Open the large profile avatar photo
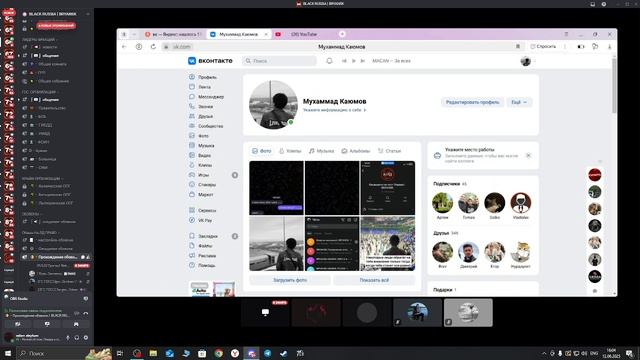Viewport: 640px width, 360px height. pos(273,105)
